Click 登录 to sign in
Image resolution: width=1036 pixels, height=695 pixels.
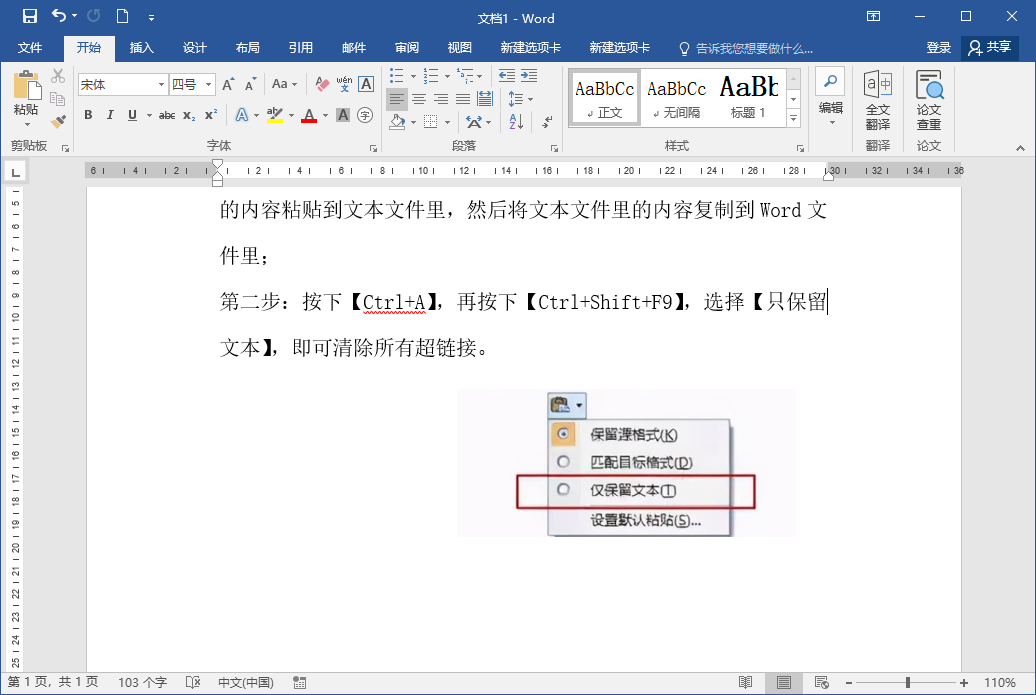pyautogui.click(x=938, y=48)
